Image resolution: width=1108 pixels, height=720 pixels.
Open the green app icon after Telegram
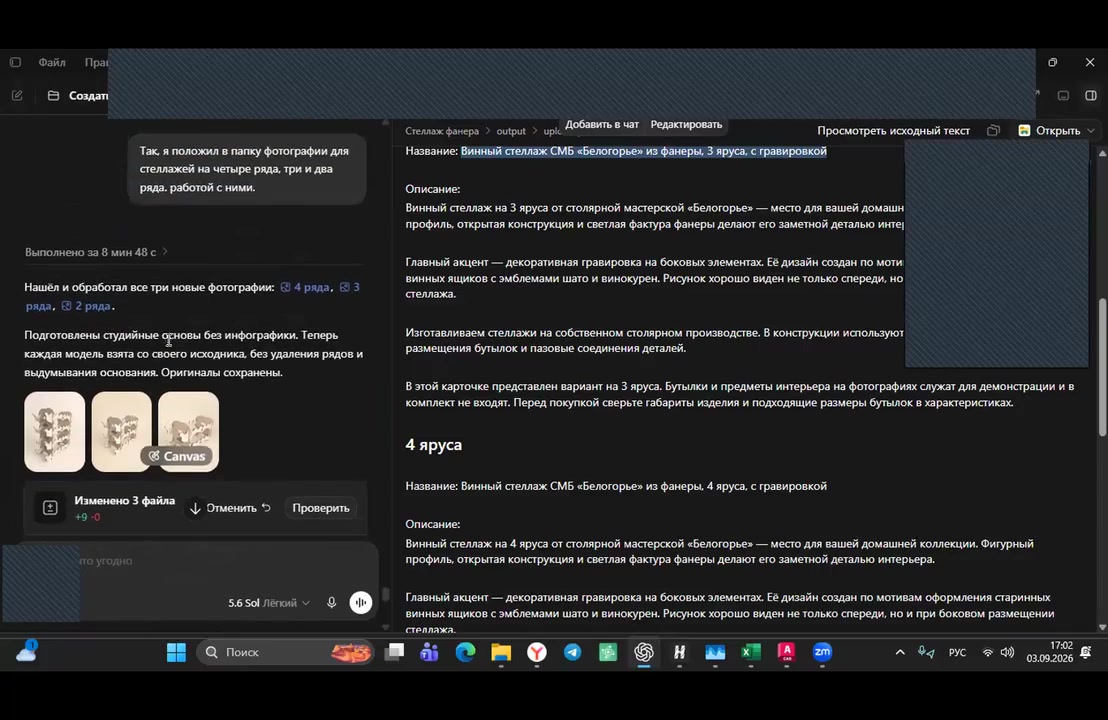(608, 652)
